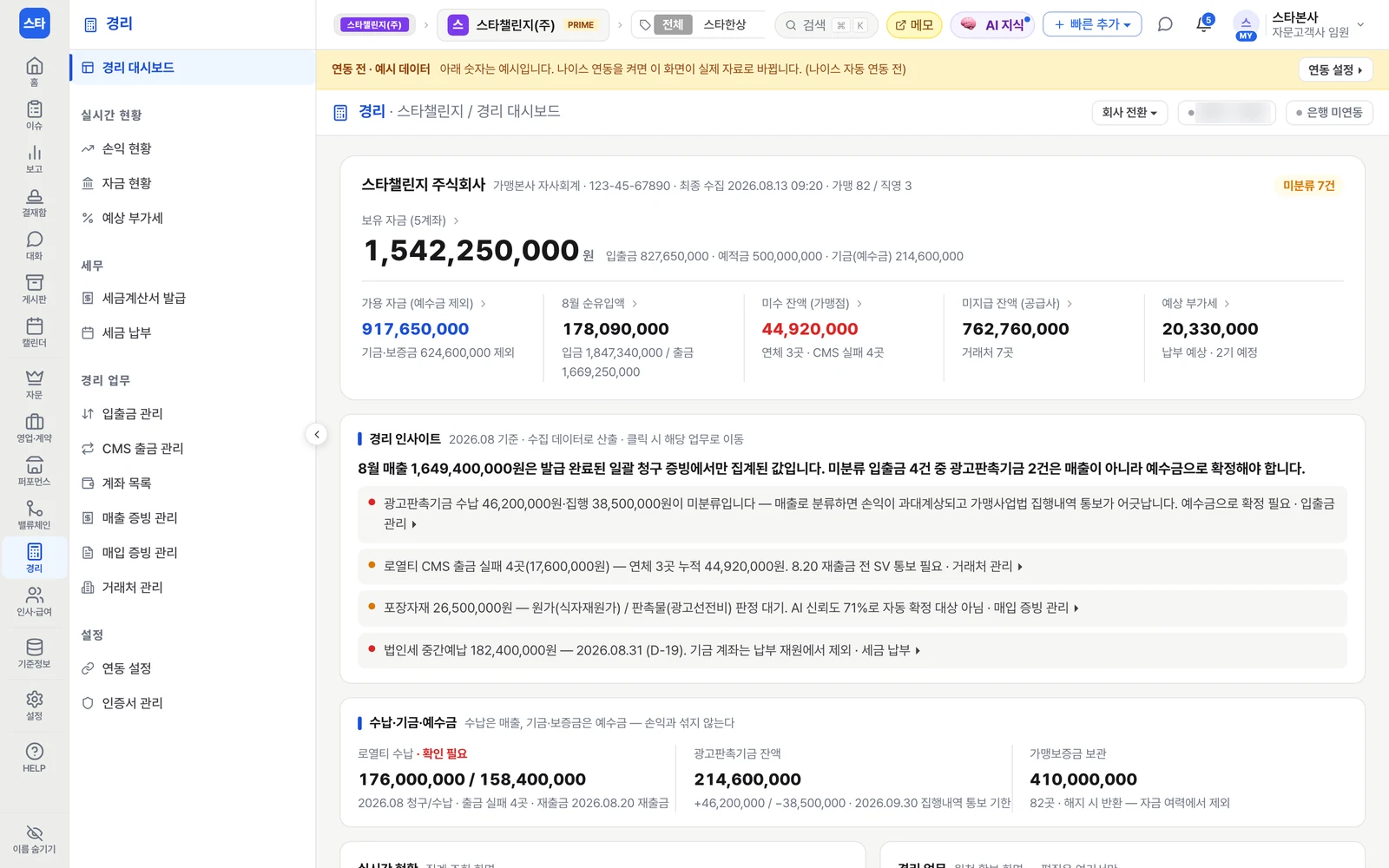Toggle the 이름 숨기기 eye icon

(x=34, y=839)
